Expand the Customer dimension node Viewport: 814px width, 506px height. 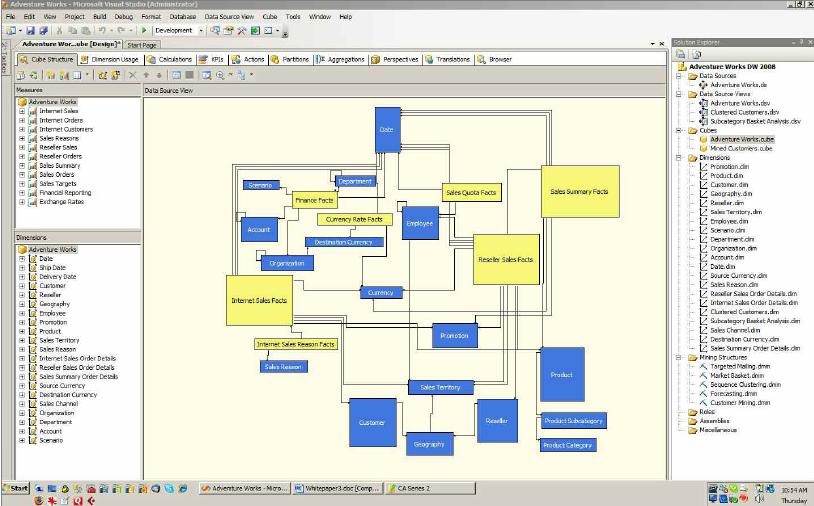(22, 286)
